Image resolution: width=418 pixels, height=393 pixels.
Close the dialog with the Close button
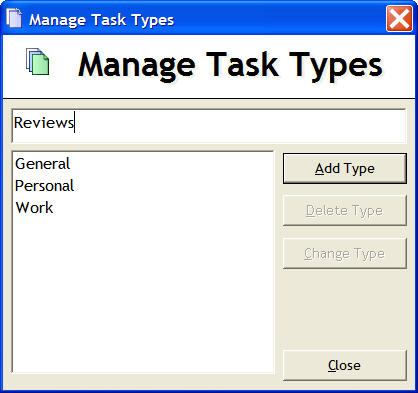[345, 365]
